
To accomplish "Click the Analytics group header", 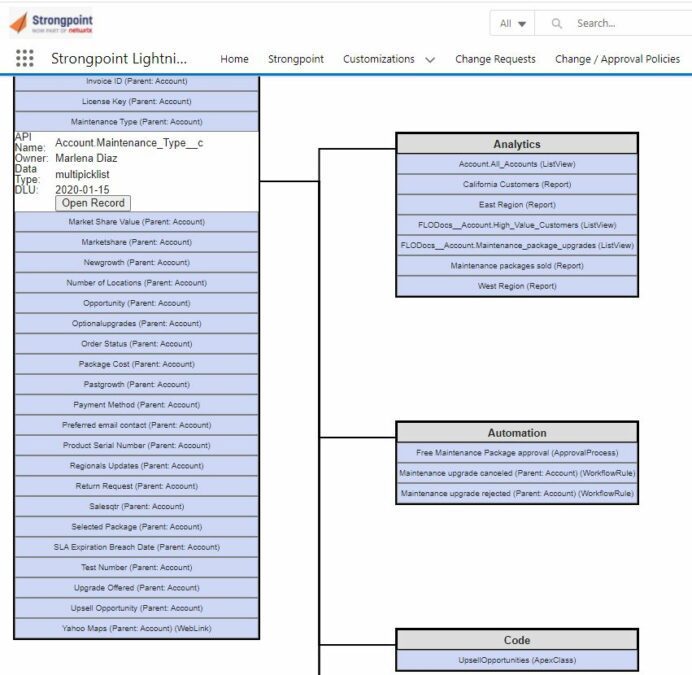I will (x=517, y=144).
